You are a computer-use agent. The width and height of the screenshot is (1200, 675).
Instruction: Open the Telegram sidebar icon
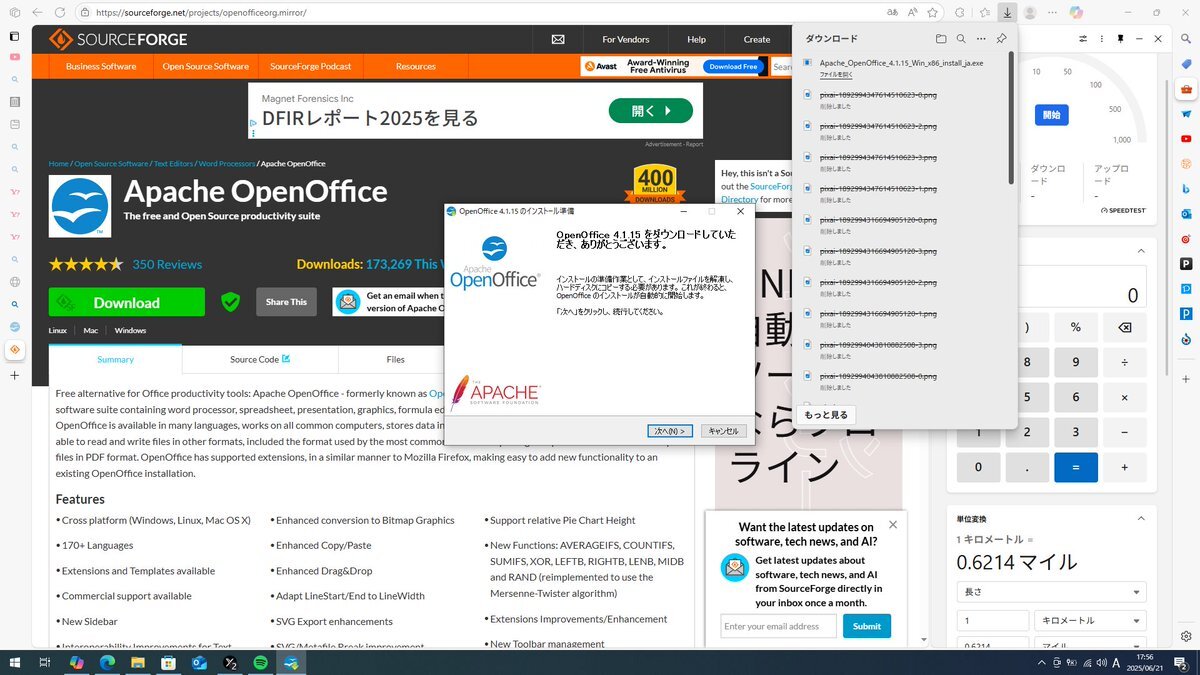pyautogui.click(x=1186, y=114)
